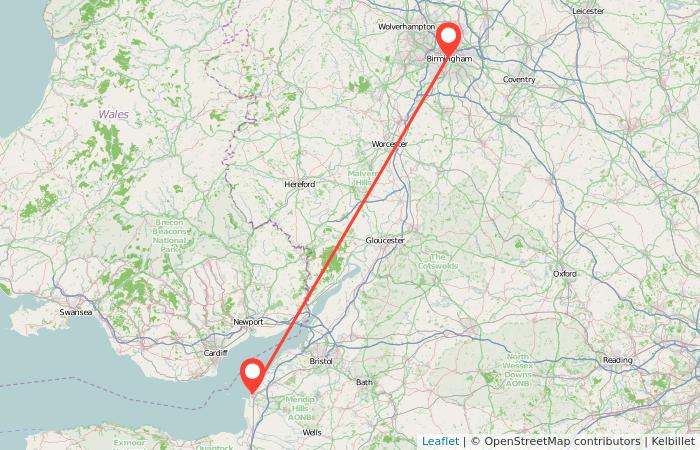This screenshot has height=450, width=700.
Task: Click the Newport city label
Action: pyautogui.click(x=248, y=322)
